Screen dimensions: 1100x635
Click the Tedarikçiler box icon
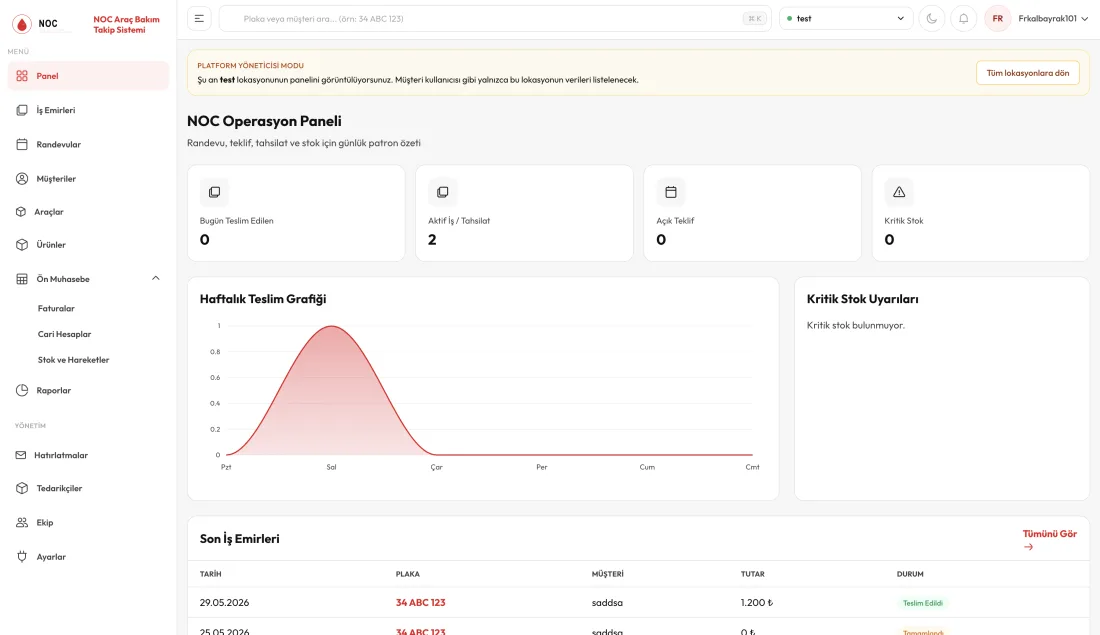(x=22, y=488)
